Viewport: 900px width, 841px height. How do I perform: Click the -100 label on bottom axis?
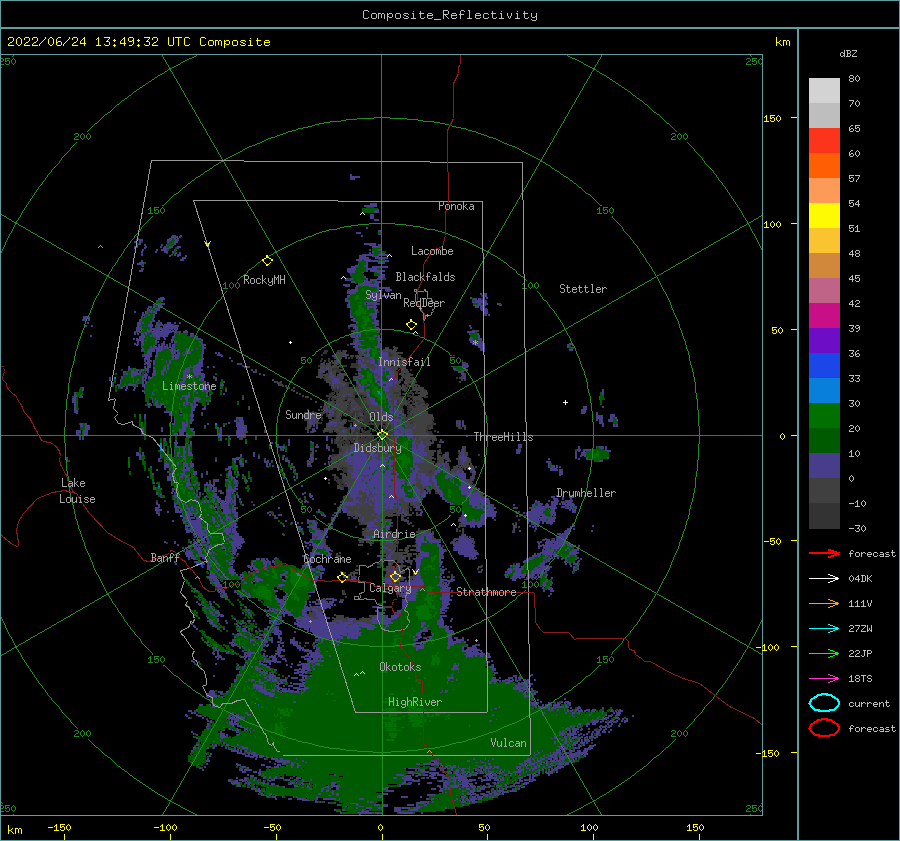point(165,827)
